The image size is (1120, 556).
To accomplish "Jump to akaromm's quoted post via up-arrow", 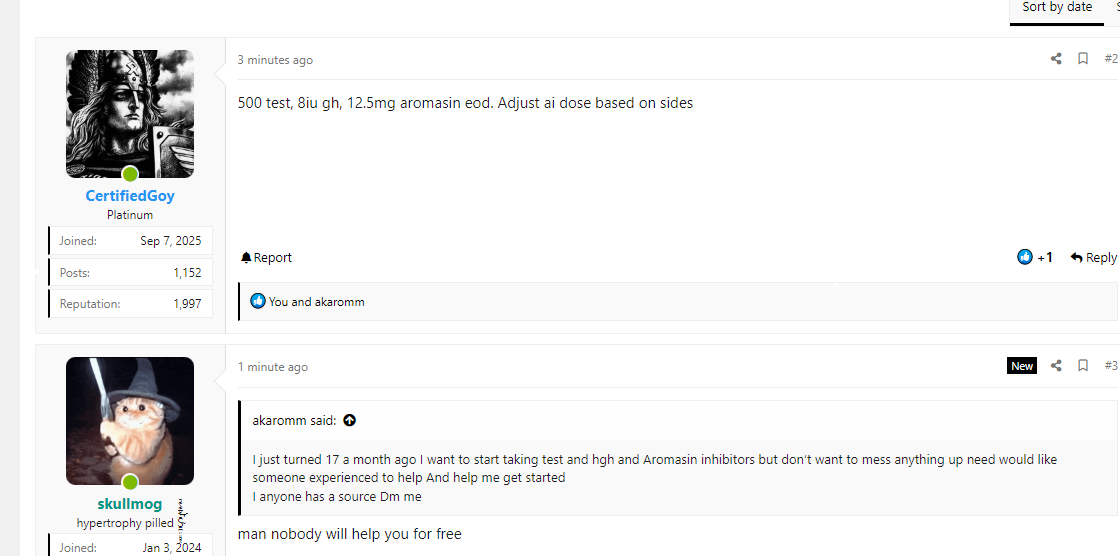I will click(x=349, y=420).
